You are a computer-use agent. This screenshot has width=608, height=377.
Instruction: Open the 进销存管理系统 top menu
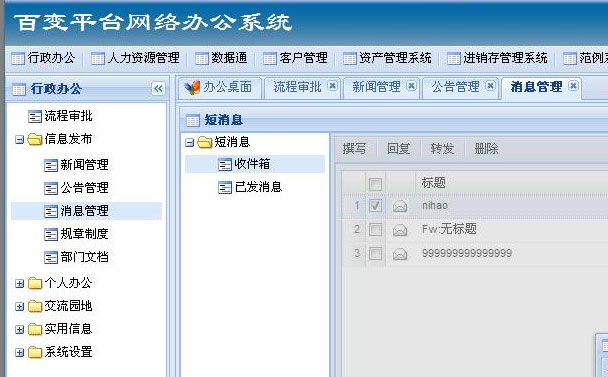click(x=497, y=58)
